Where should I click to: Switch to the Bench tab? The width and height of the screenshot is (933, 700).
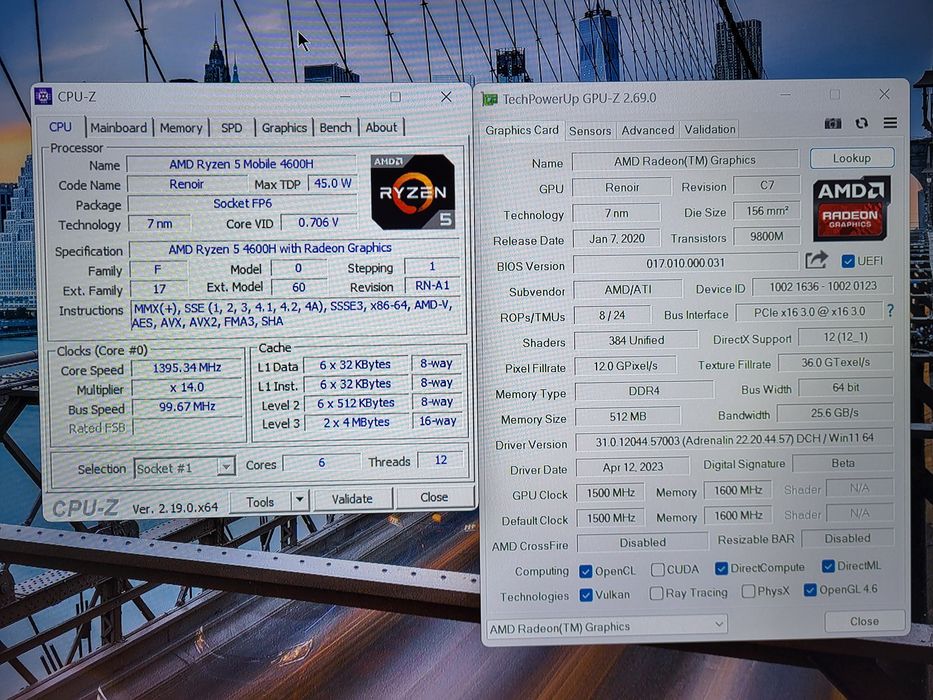[336, 127]
